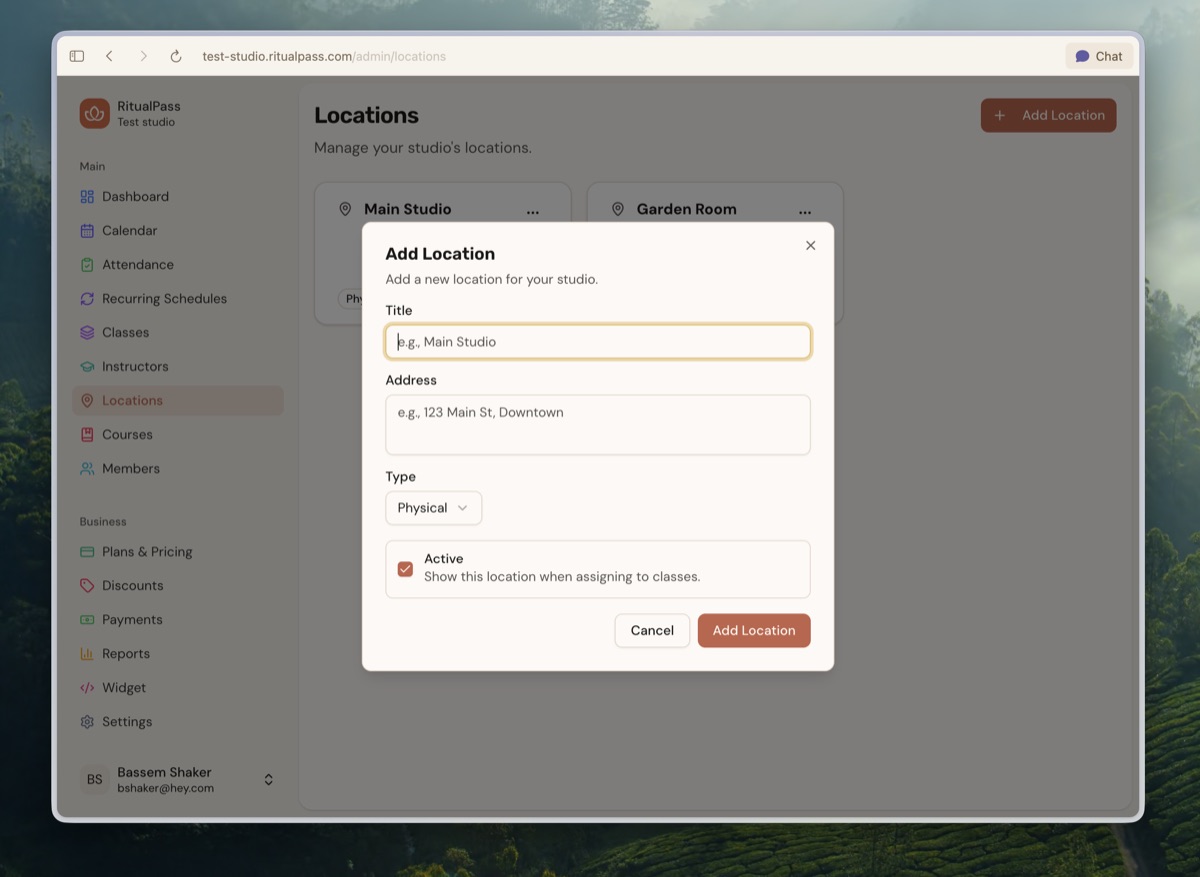Viewport: 1200px width, 877px height.
Task: Open the Chat button in browser toolbar
Action: [1099, 56]
